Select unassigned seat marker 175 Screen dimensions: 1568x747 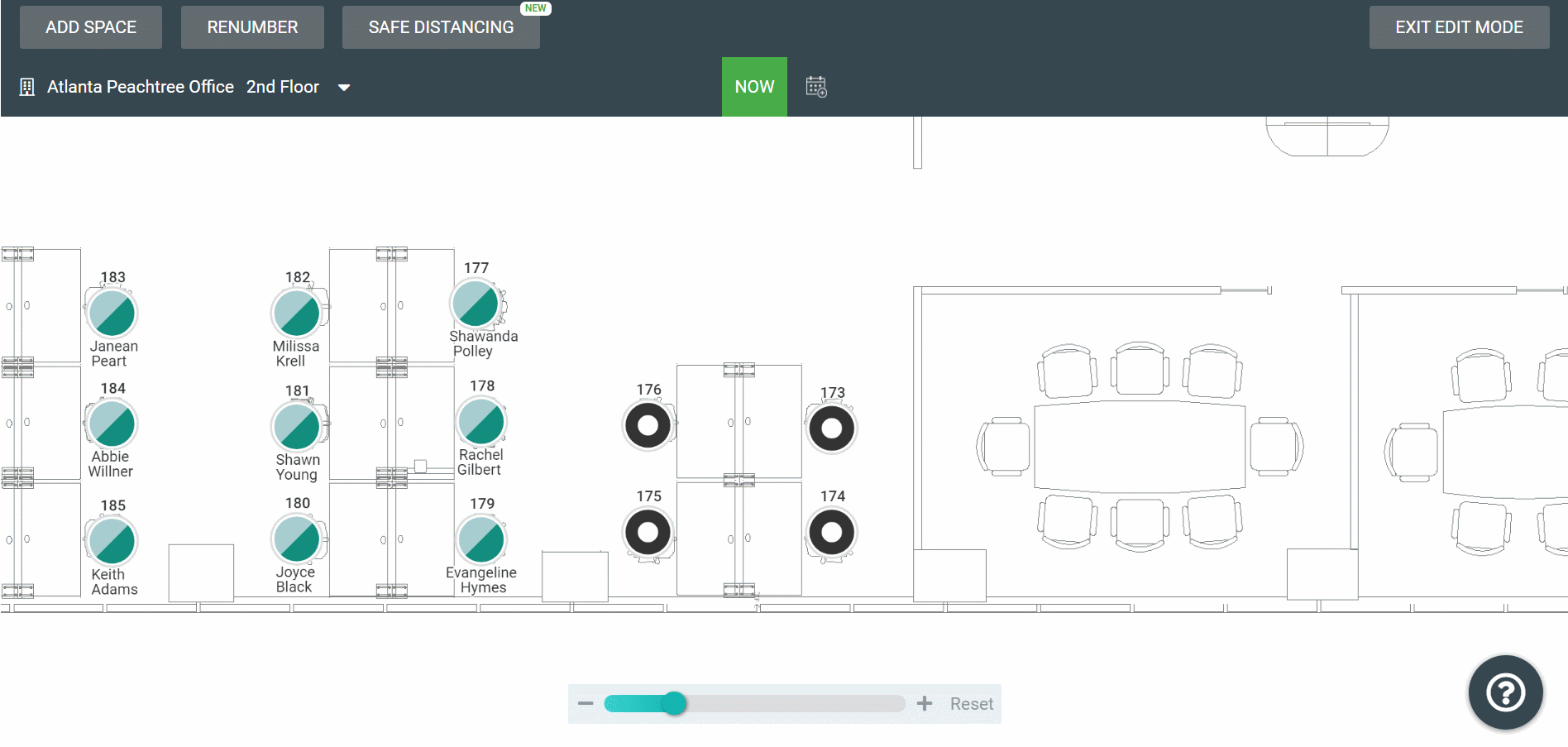click(648, 532)
